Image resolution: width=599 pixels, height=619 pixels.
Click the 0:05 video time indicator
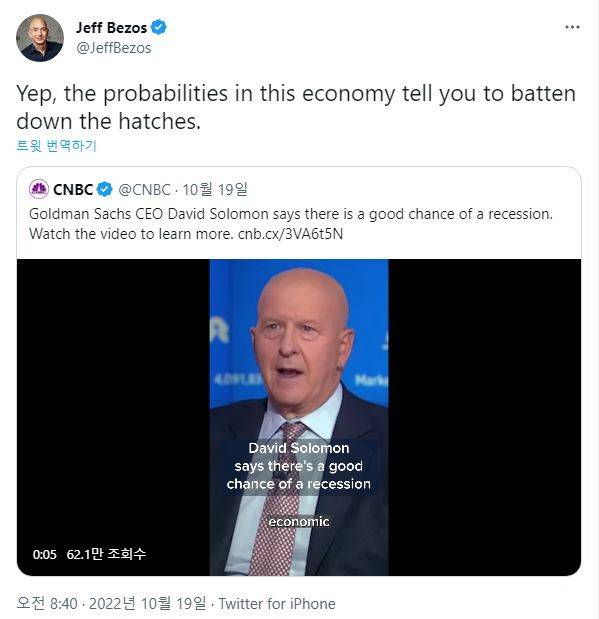click(x=45, y=555)
